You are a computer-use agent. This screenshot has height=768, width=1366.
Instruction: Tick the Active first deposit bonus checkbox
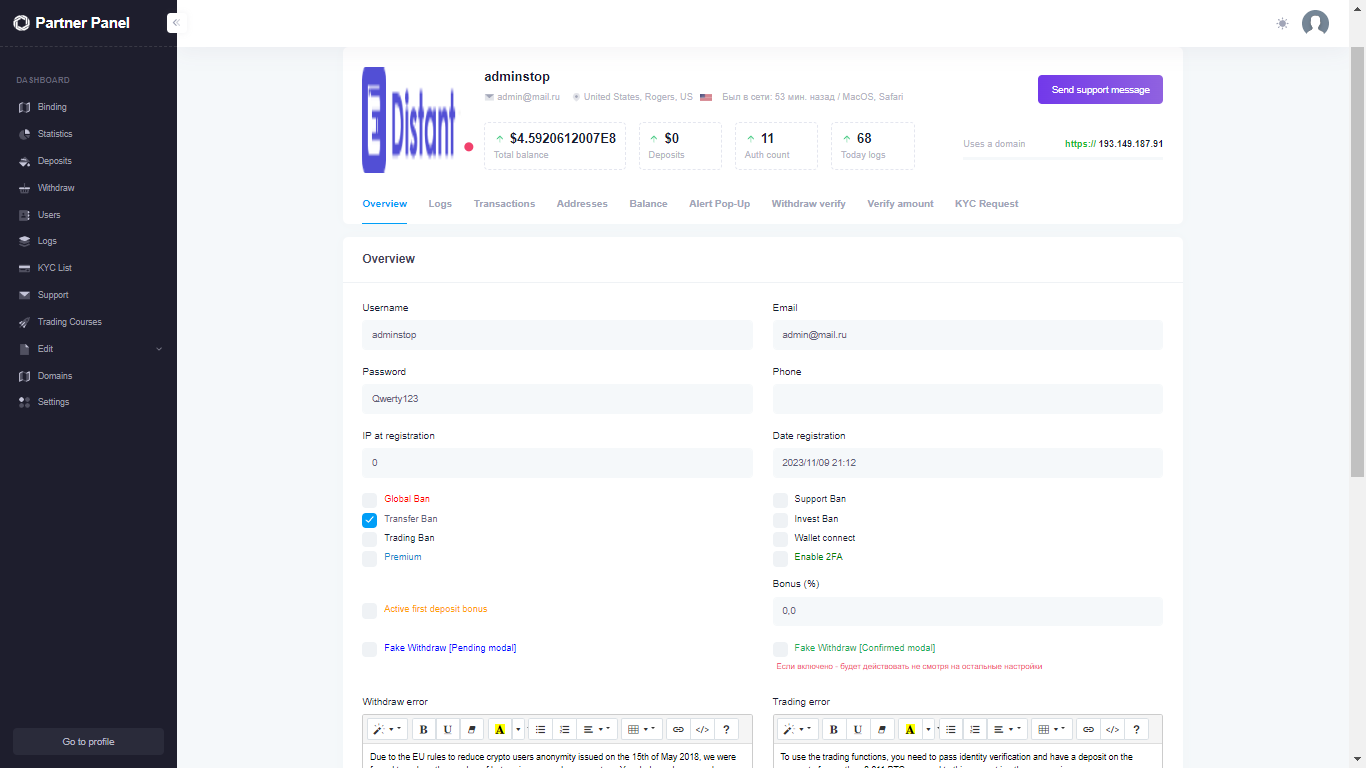coord(370,610)
